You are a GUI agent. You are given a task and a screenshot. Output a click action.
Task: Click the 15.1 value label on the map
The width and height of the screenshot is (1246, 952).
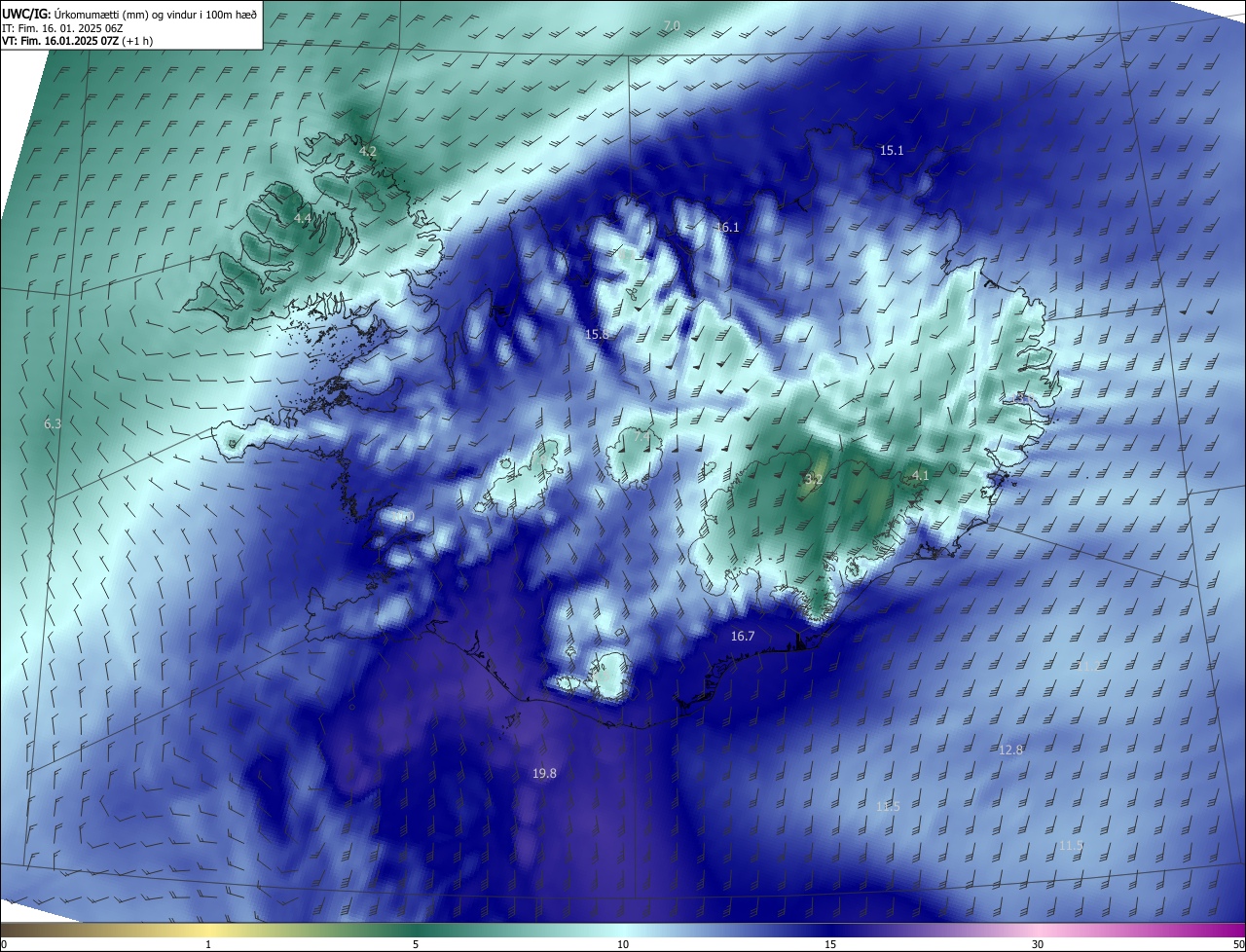click(892, 150)
